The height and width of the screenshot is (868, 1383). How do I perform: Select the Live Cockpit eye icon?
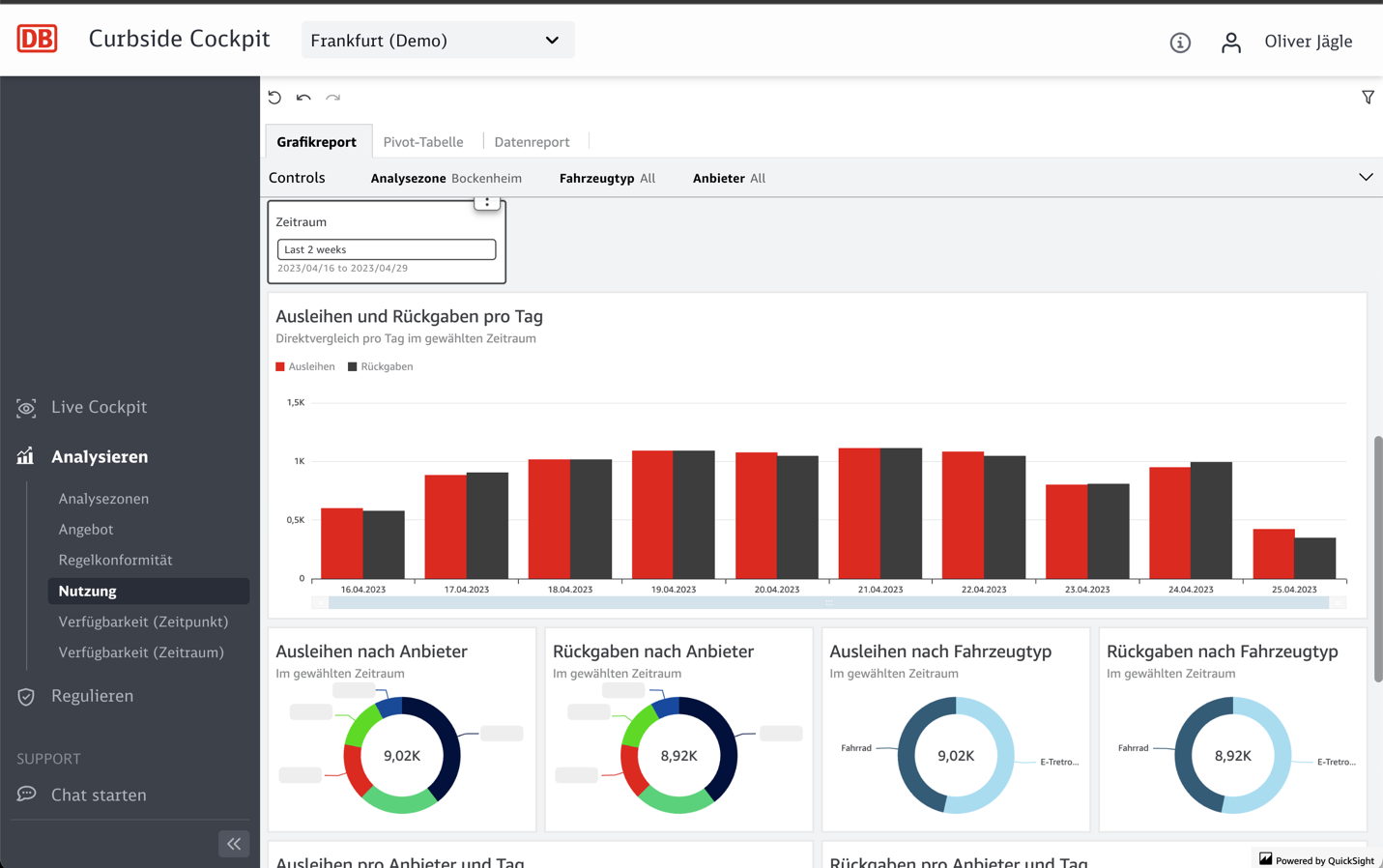26,407
